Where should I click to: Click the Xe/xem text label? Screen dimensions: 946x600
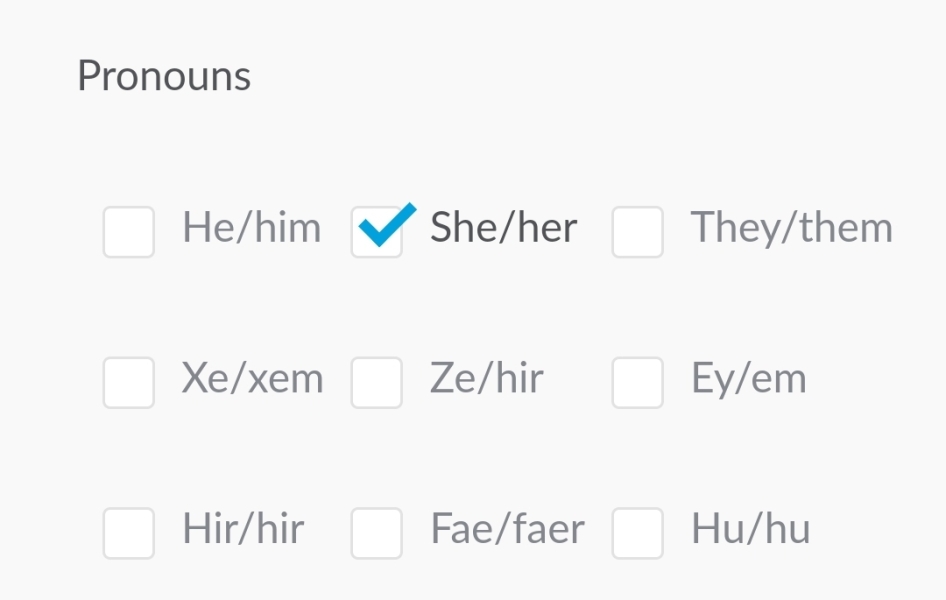coord(253,380)
